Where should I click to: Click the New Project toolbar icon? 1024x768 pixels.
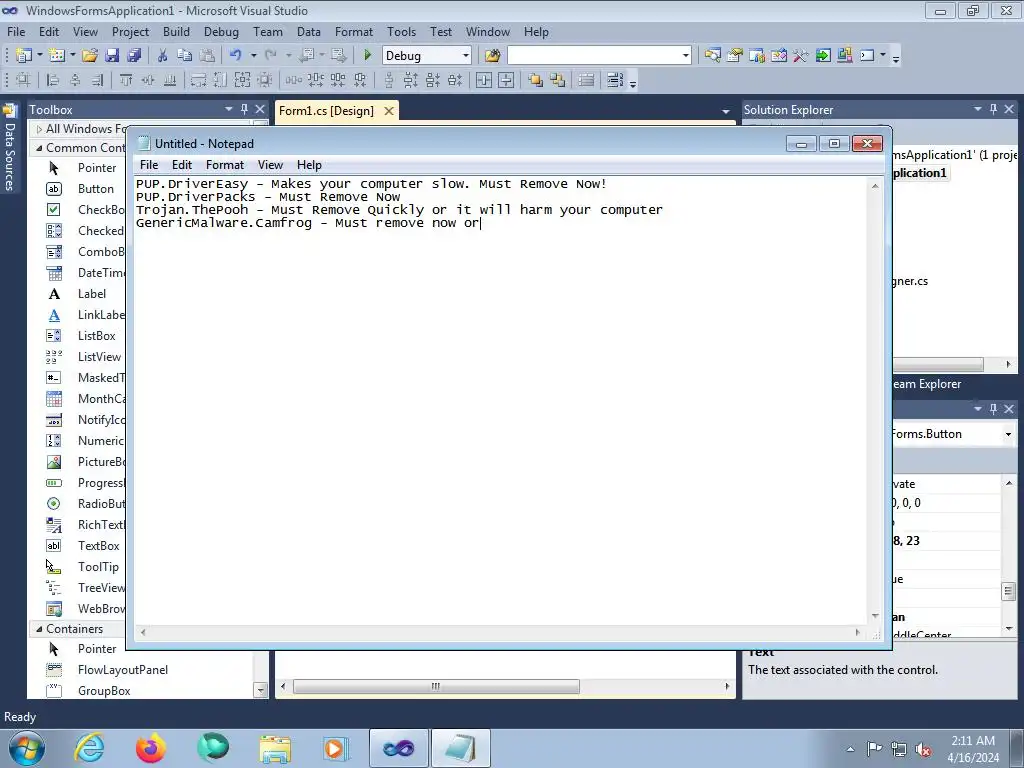24,56
